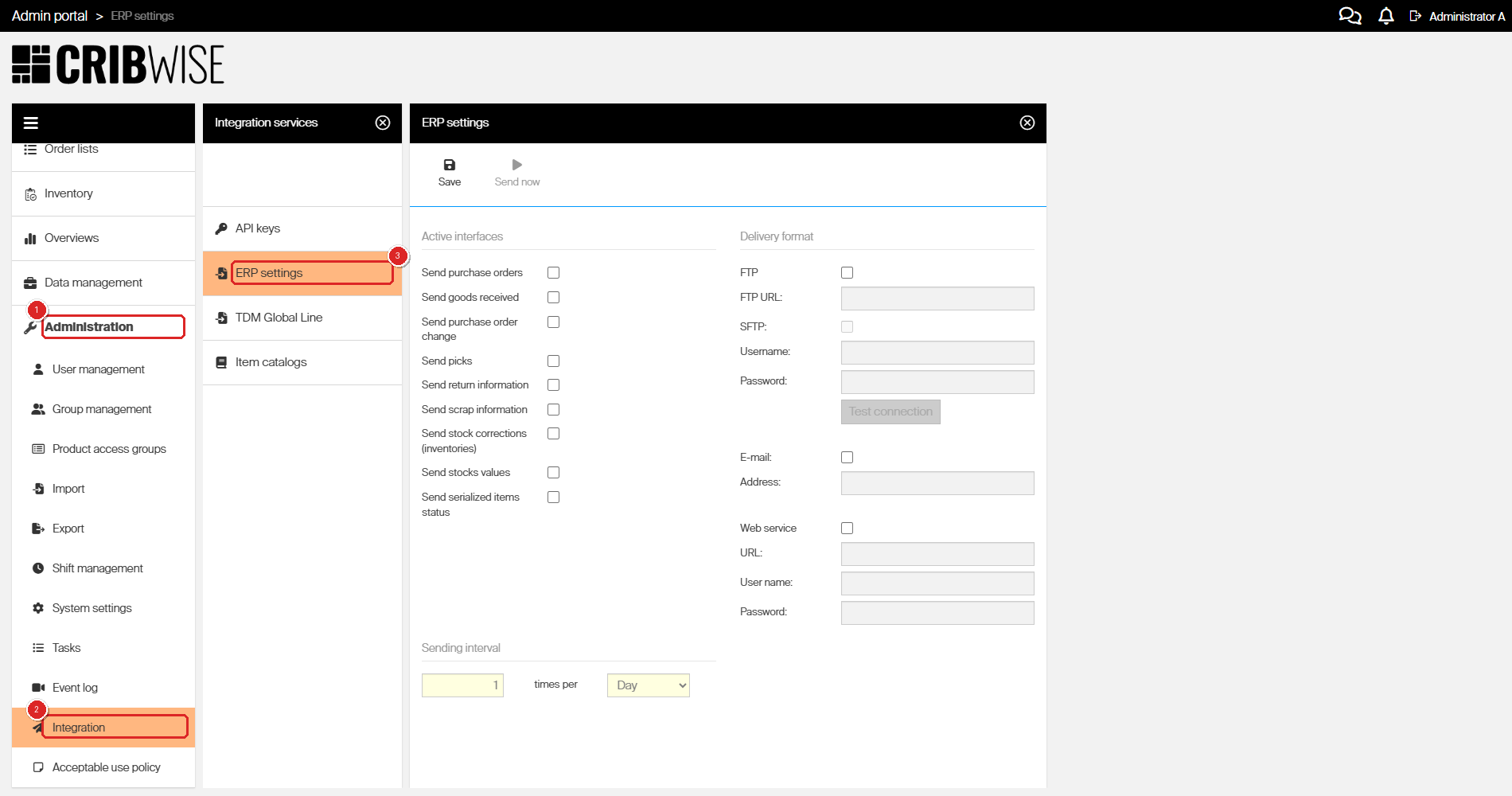
Task: Enable Send goods received checkbox
Action: pos(554,298)
